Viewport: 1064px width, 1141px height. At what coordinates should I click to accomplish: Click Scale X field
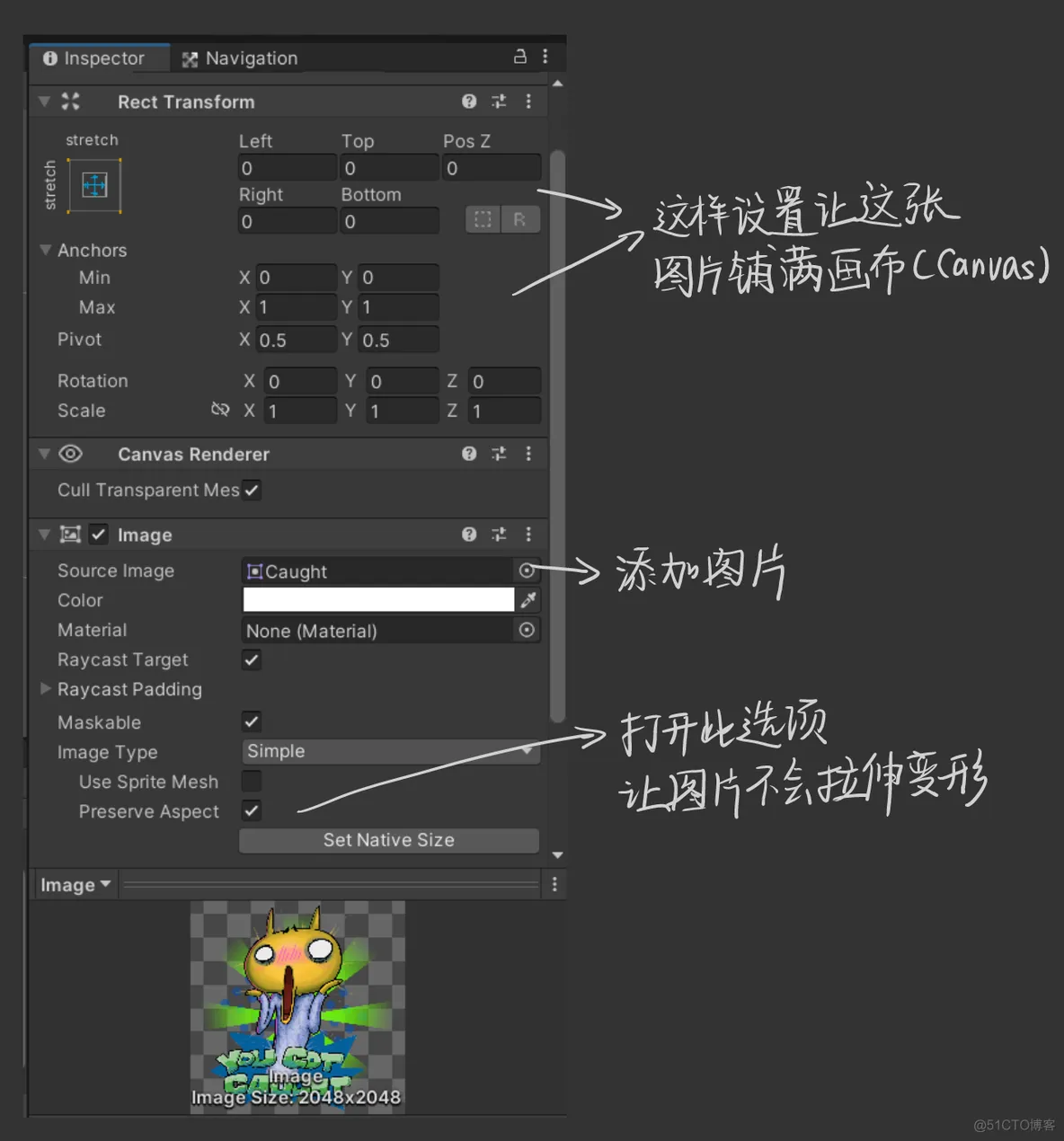coord(300,411)
